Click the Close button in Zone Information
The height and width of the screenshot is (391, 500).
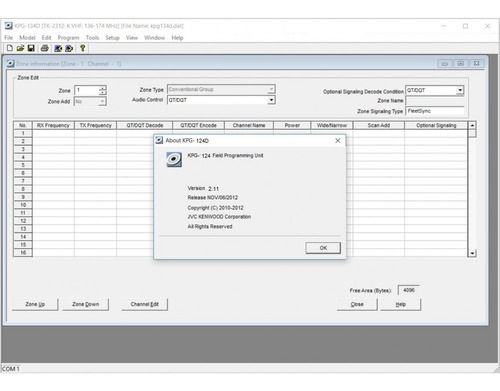click(x=357, y=304)
